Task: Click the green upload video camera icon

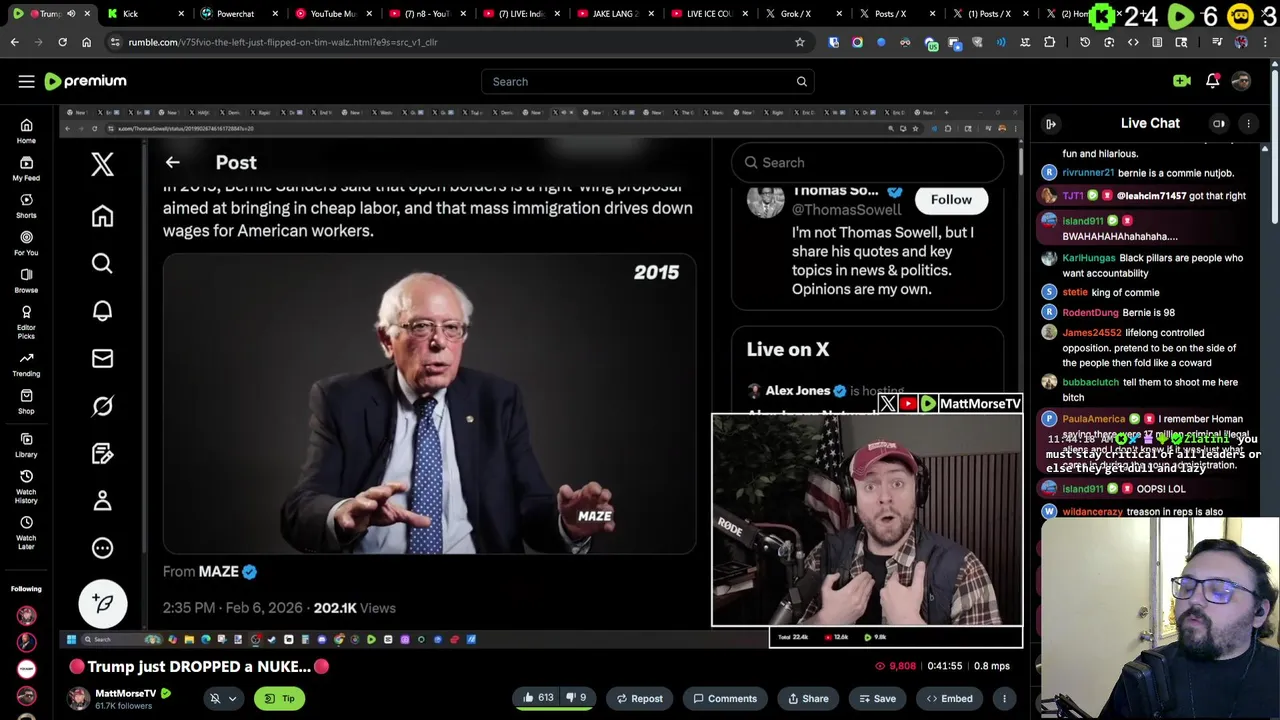Action: pos(1182,81)
